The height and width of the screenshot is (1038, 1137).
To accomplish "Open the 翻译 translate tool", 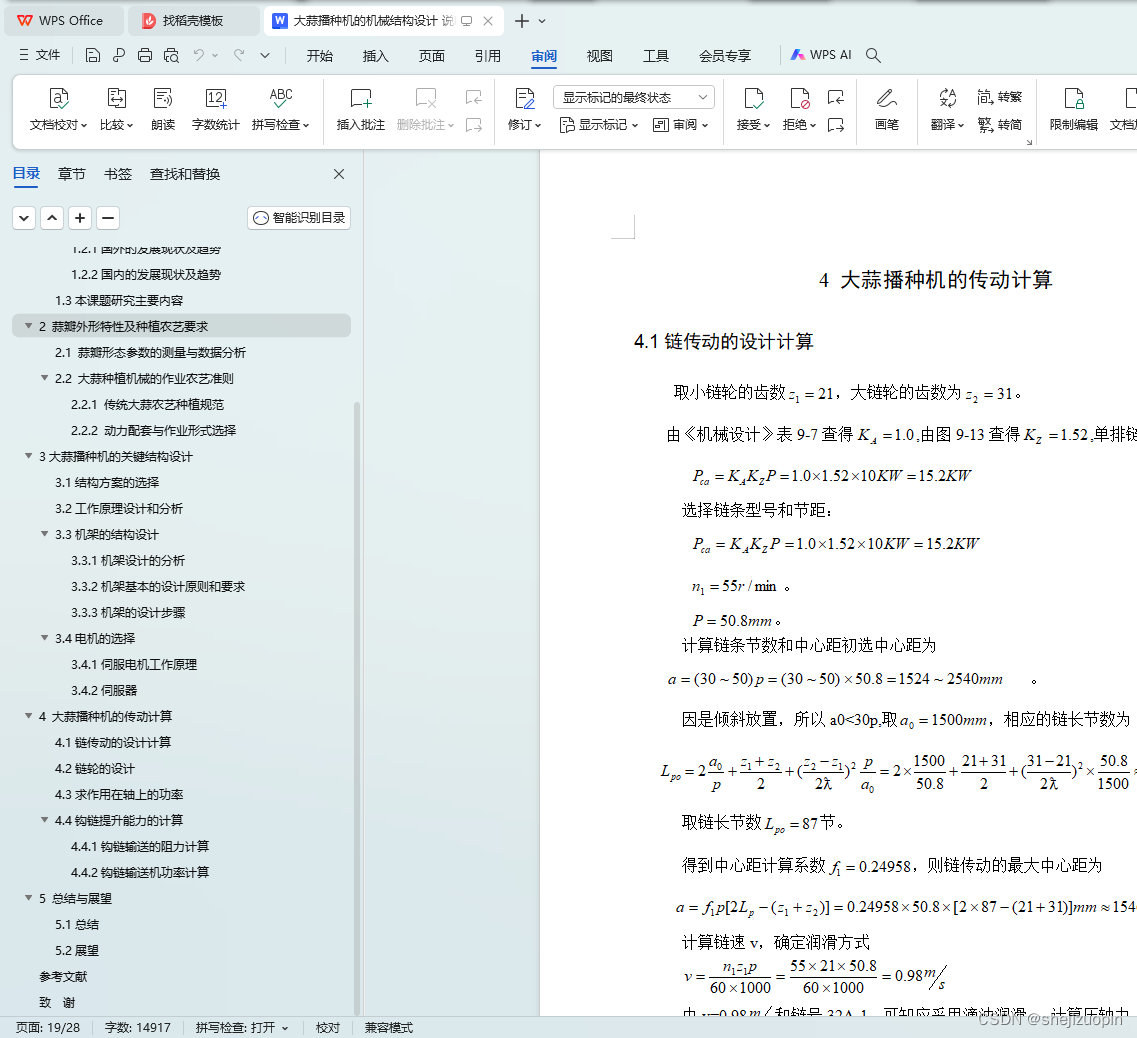I will [947, 110].
